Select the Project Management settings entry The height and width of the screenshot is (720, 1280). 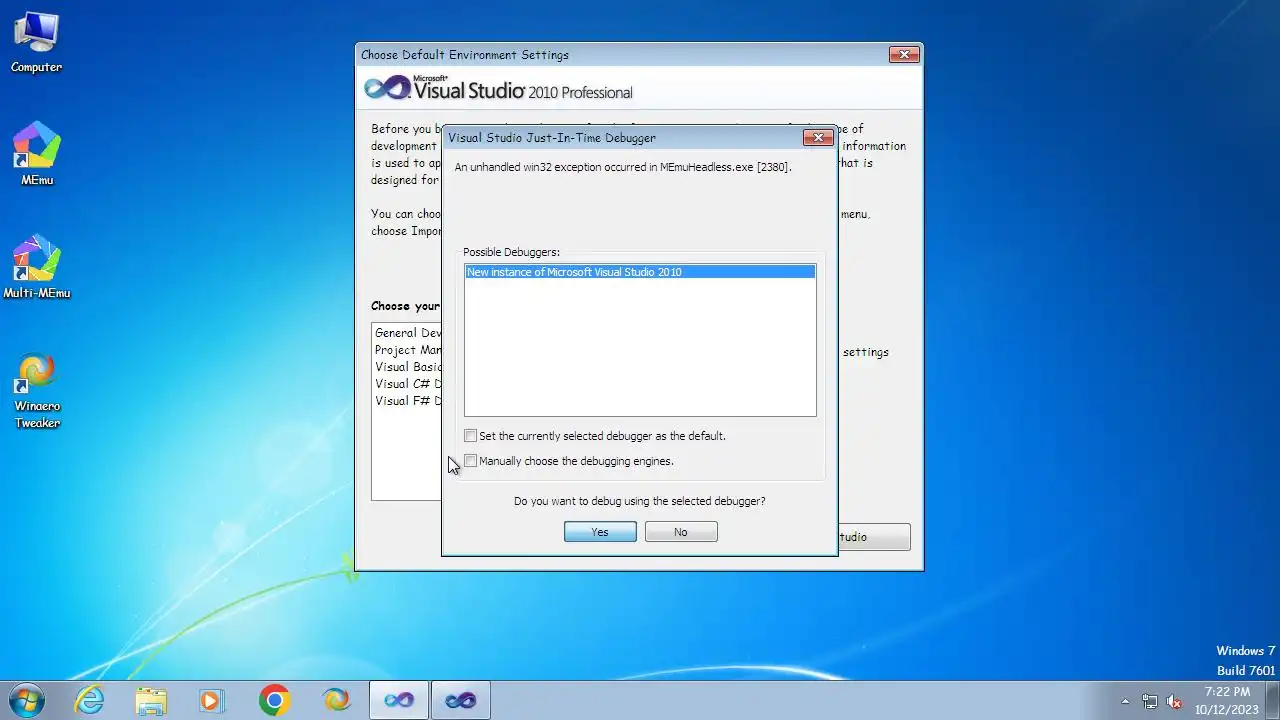(408, 350)
